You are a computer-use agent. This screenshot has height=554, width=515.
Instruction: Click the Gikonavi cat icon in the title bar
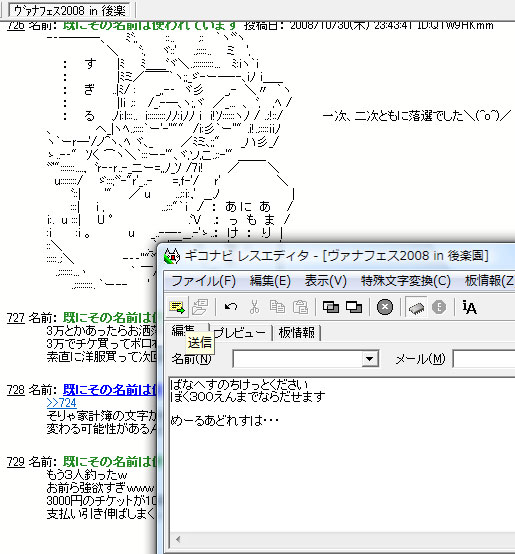coord(172,256)
